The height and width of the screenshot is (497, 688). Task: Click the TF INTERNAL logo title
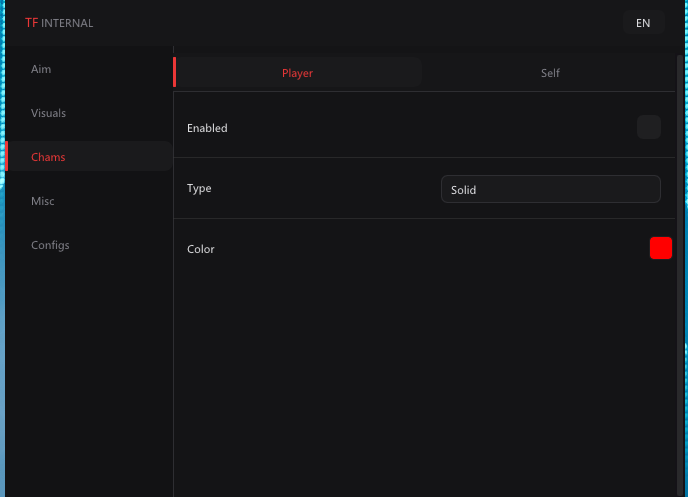(59, 23)
